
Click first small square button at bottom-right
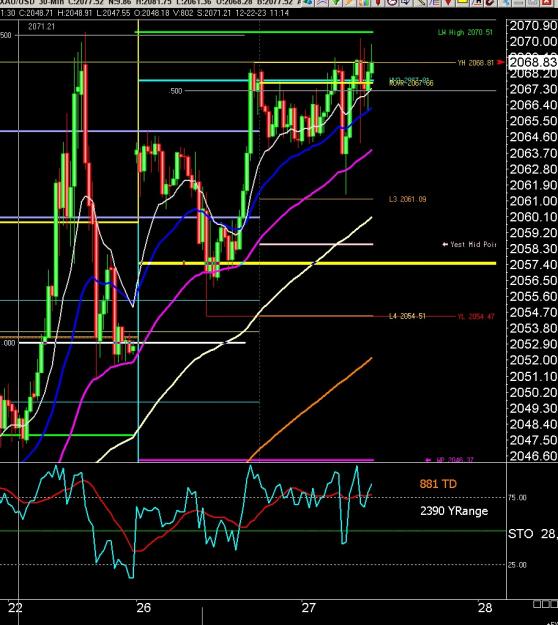coord(537,604)
